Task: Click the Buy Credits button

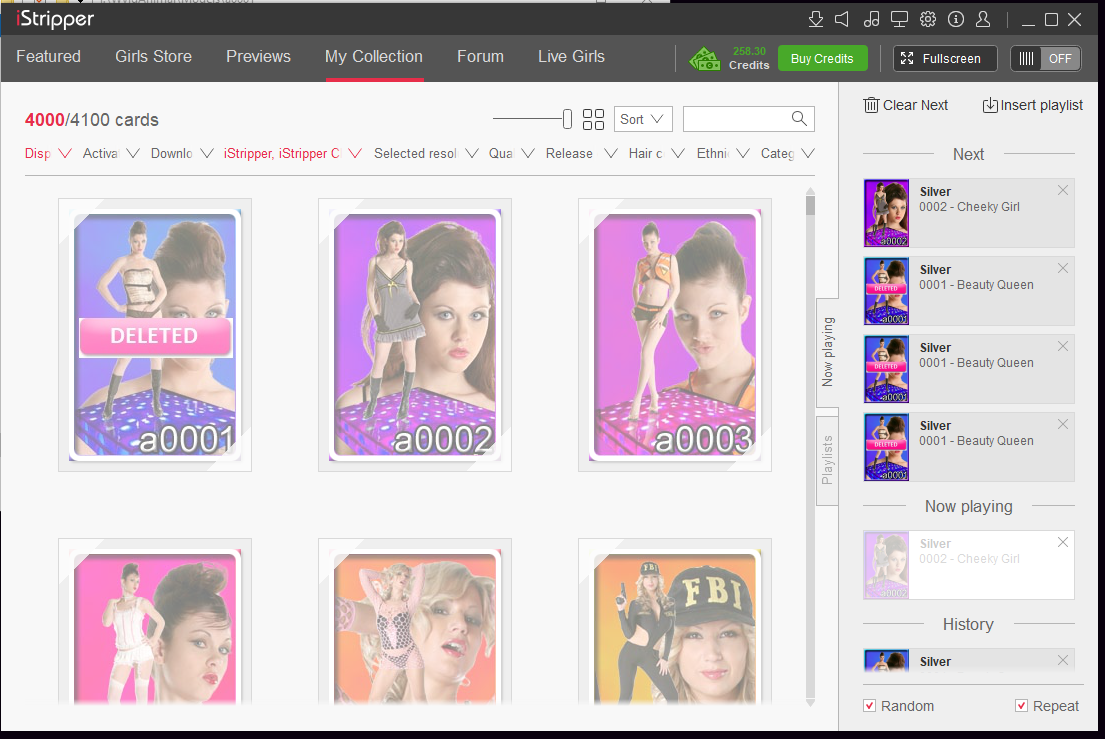Action: coord(822,58)
